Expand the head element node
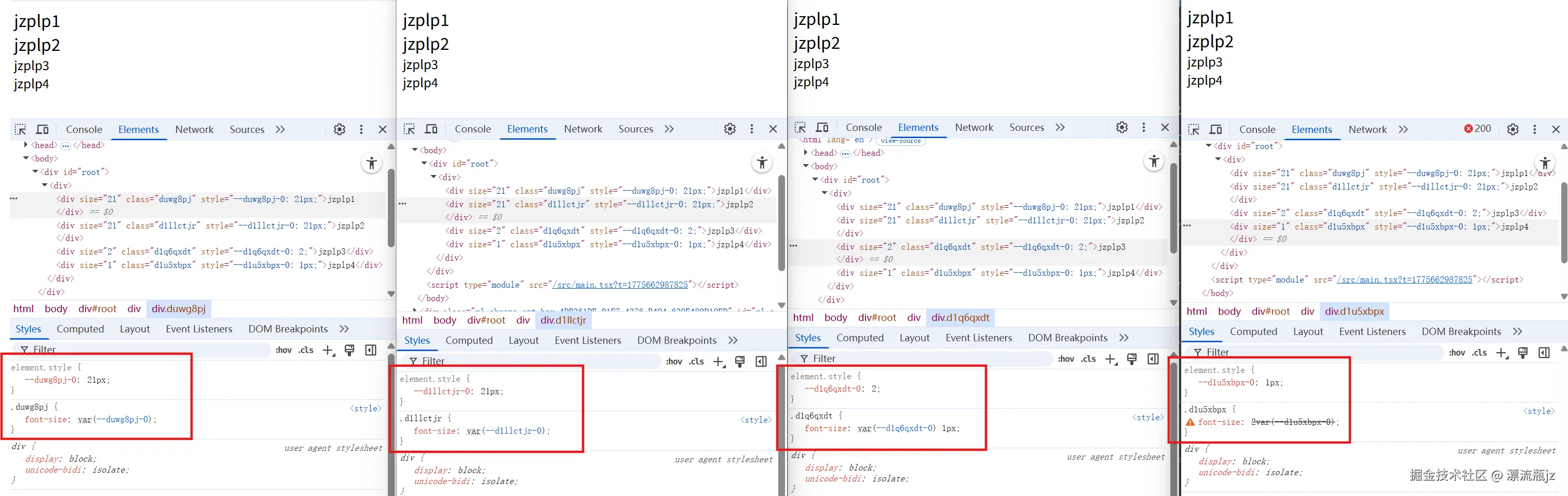 [25, 145]
